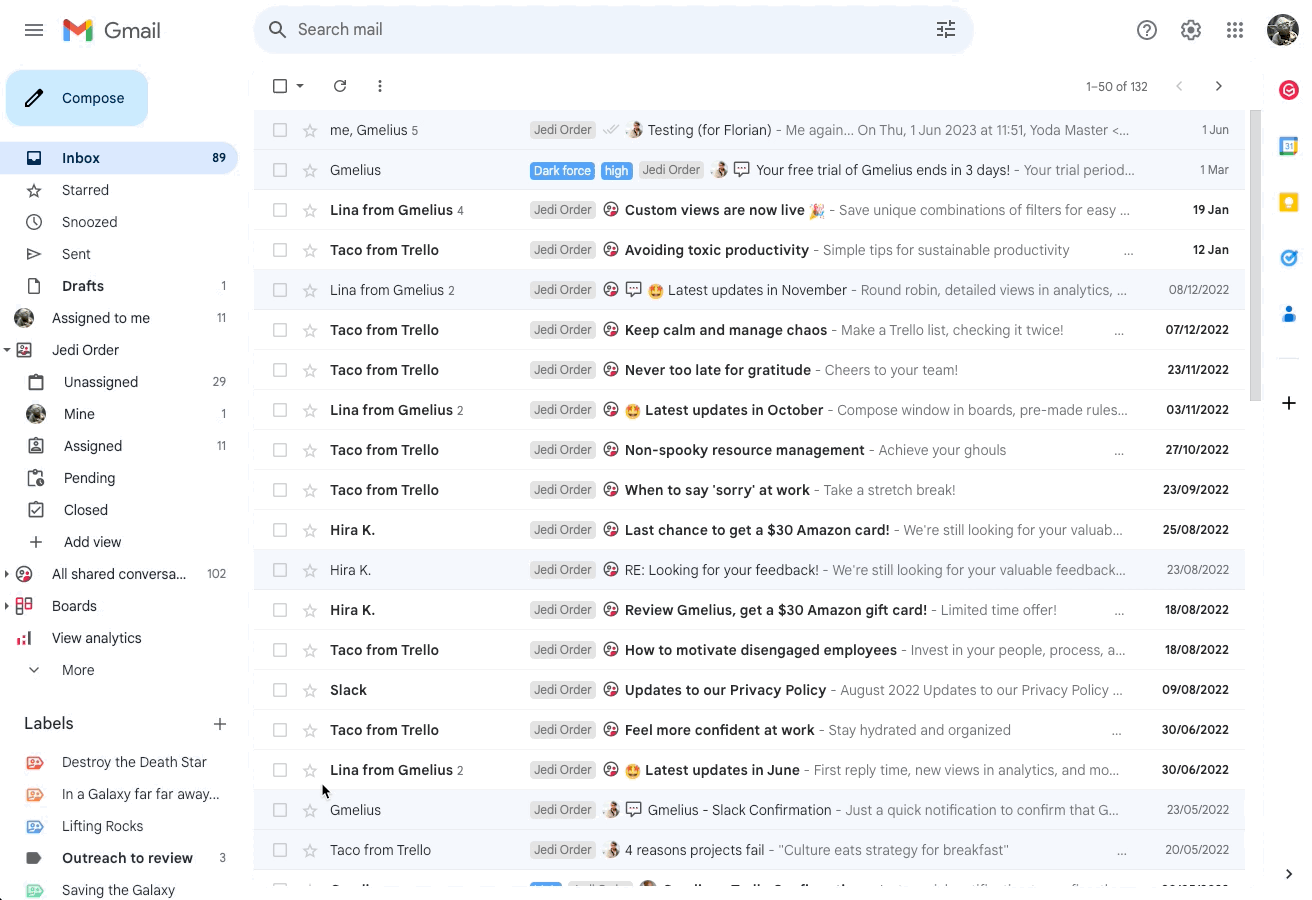
Task: Click the note icon on 'Latest updates in November'
Action: click(x=633, y=290)
